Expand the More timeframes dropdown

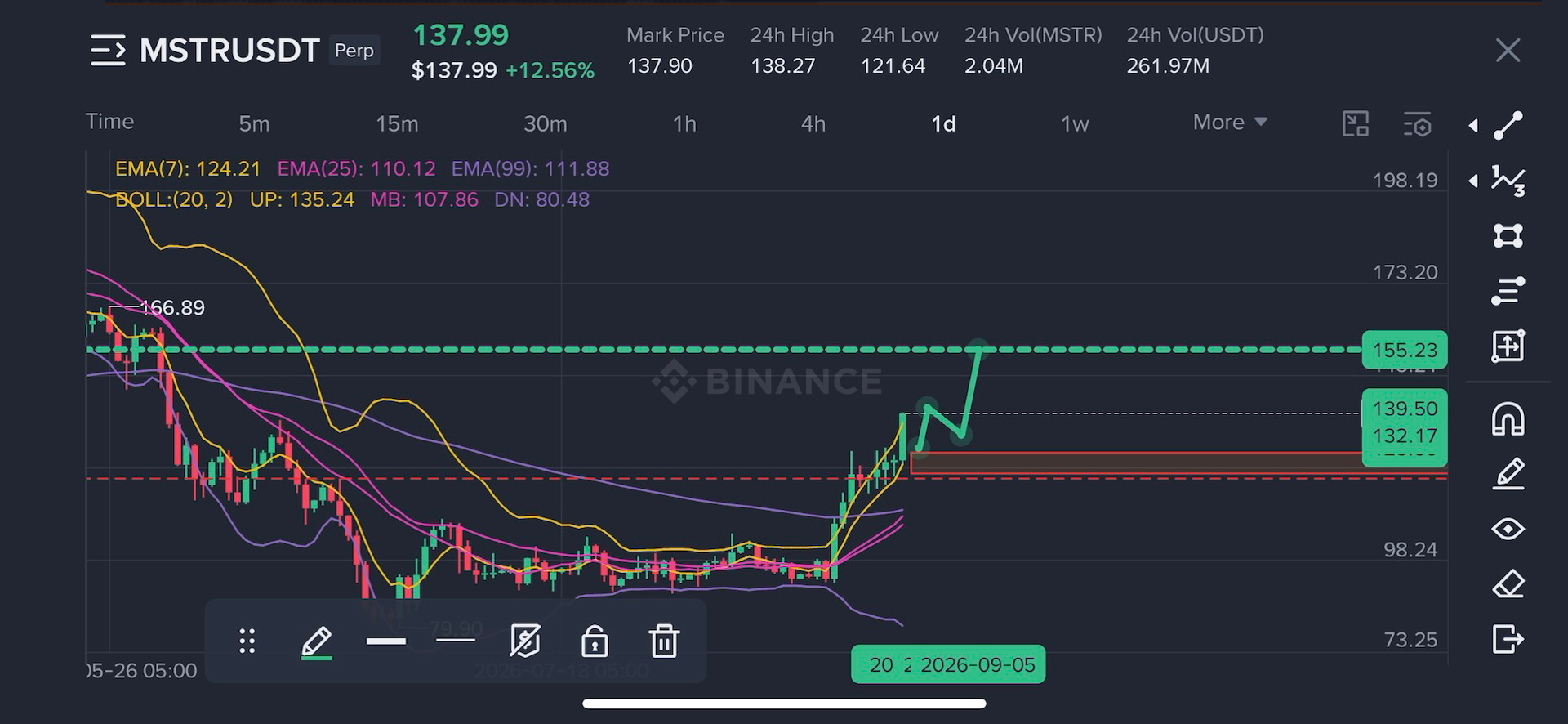coord(1230,122)
